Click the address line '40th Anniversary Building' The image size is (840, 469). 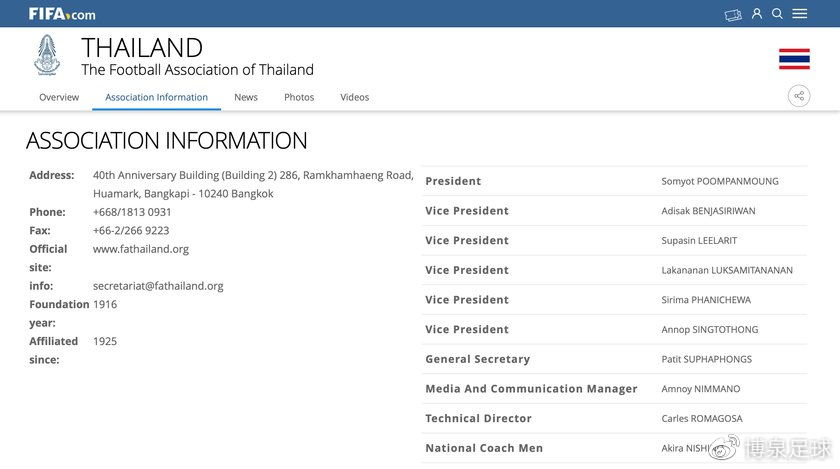pos(253,175)
